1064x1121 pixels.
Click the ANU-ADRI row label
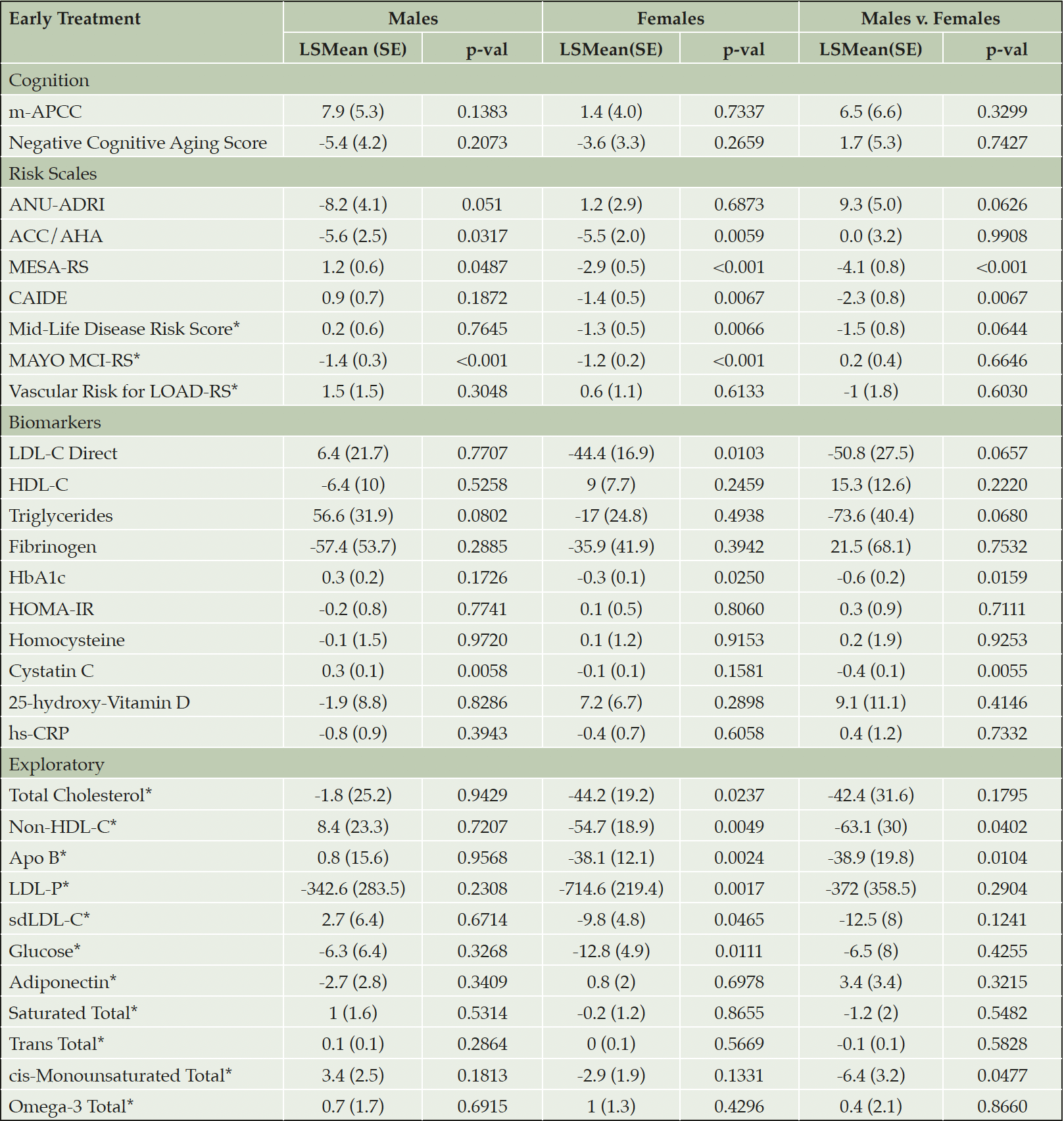(57, 205)
